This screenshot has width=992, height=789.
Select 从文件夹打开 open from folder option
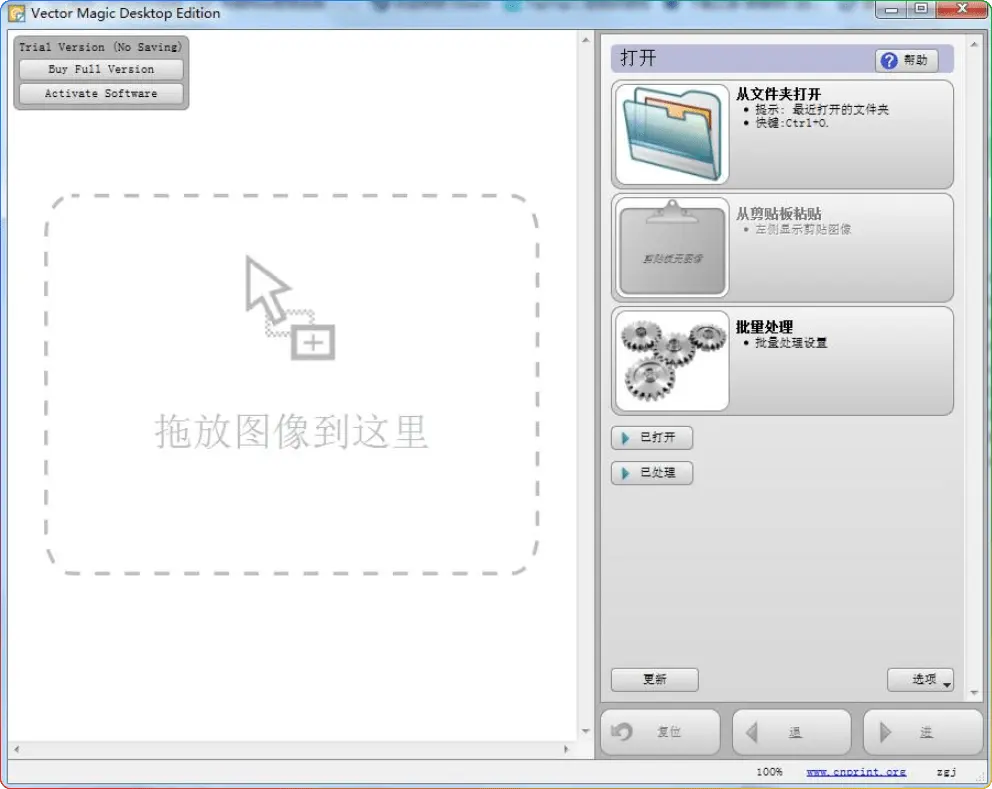coord(778,94)
